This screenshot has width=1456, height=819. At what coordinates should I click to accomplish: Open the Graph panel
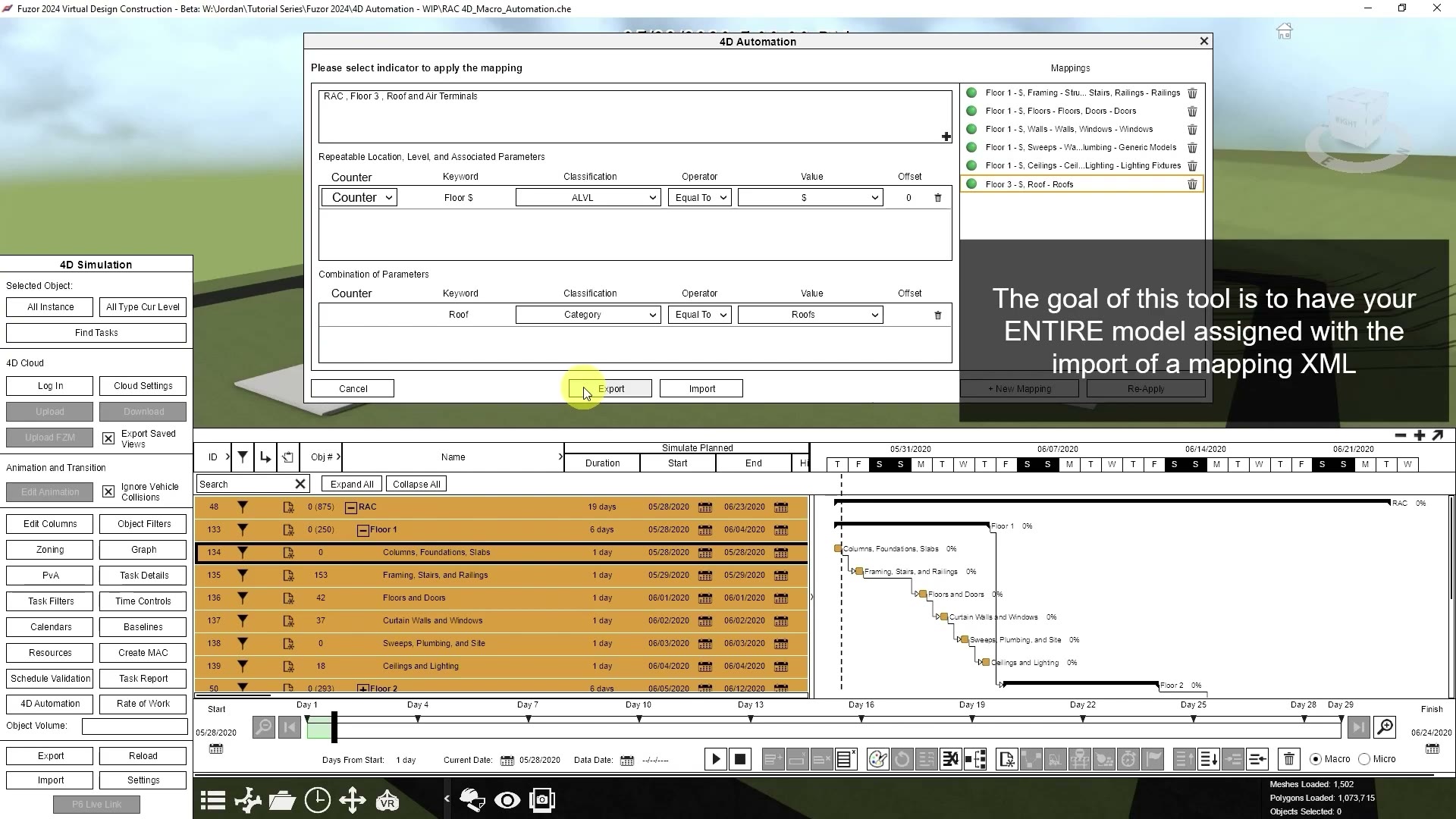pos(143,549)
